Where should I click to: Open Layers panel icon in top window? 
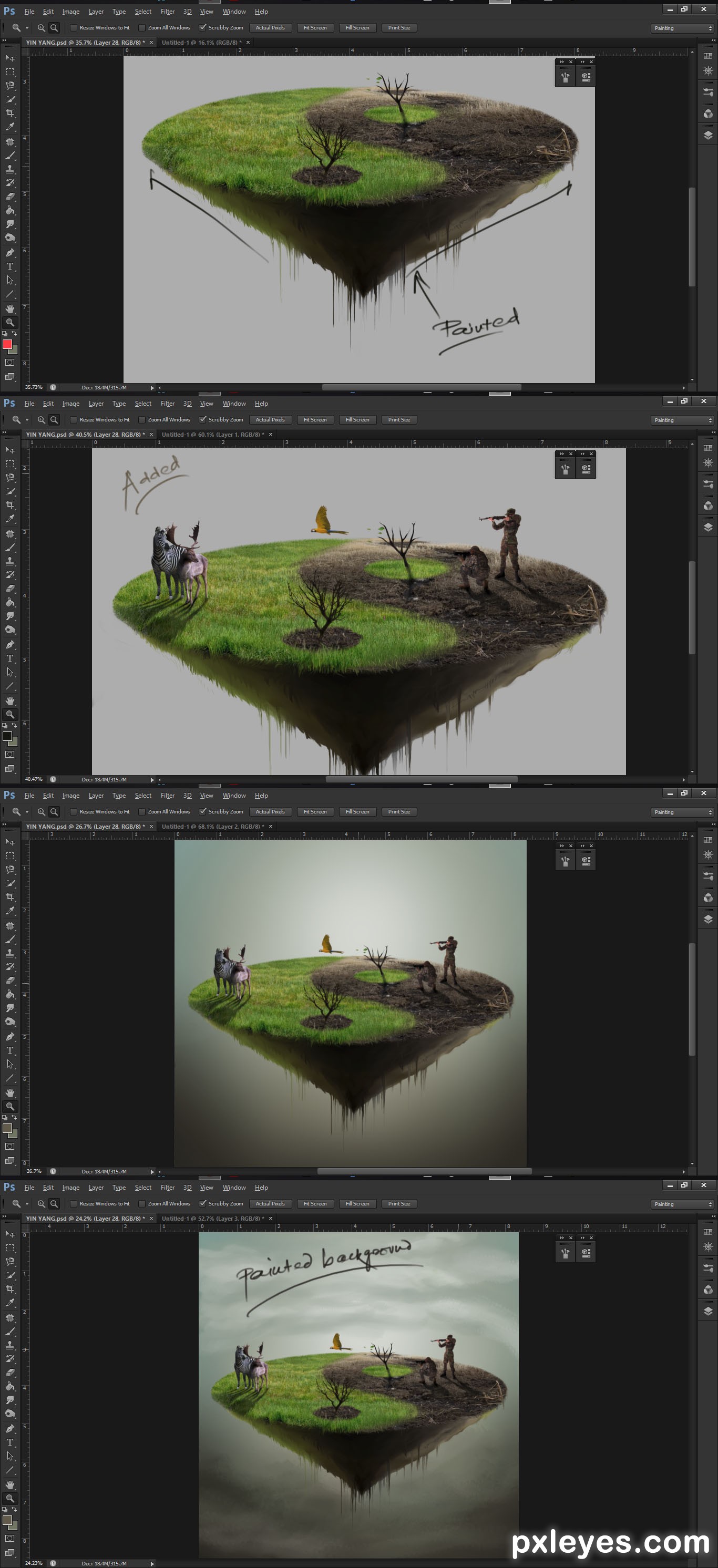click(x=707, y=135)
